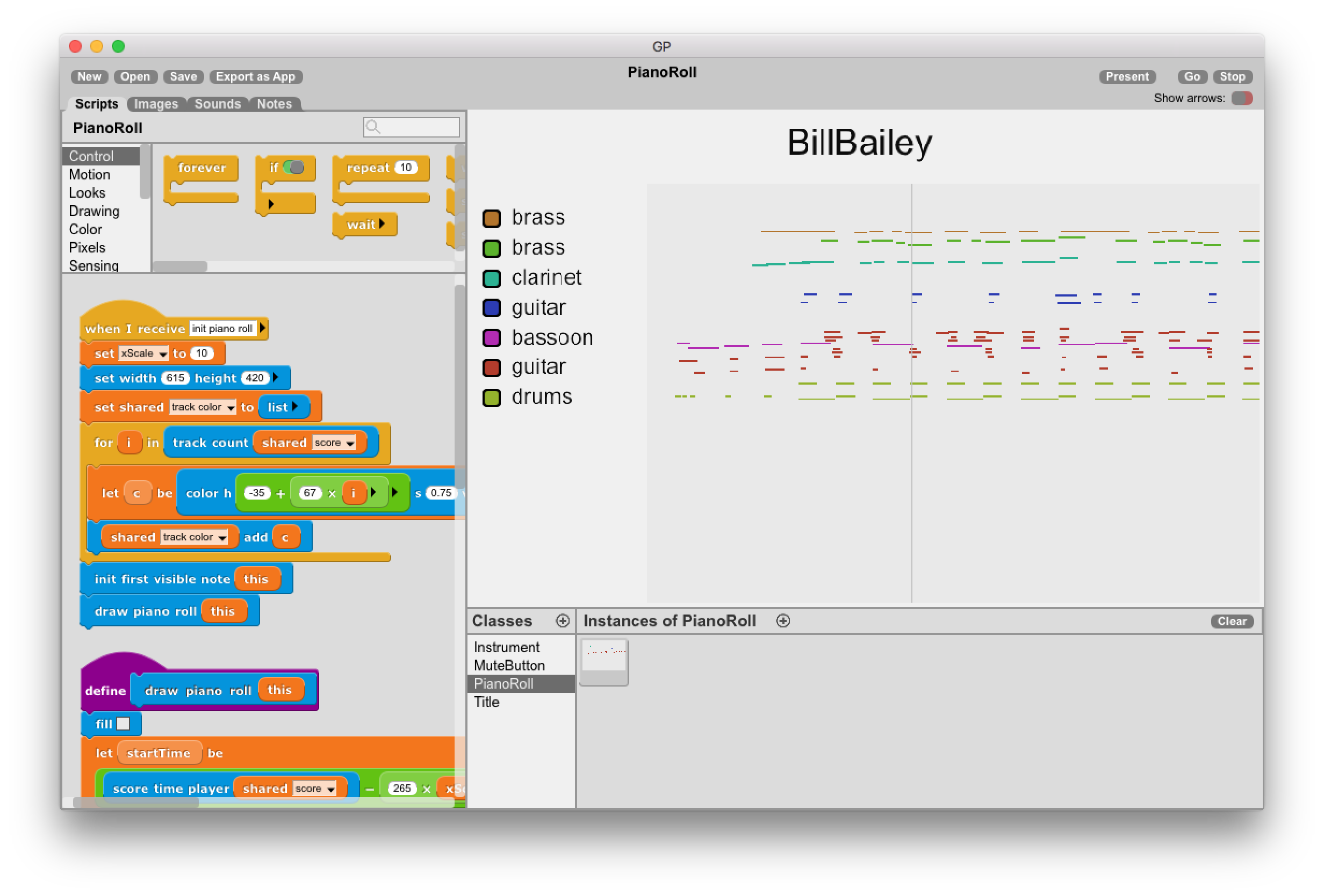The width and height of the screenshot is (1324, 896).
Task: Expand the set width height block arrow
Action: click(x=276, y=377)
